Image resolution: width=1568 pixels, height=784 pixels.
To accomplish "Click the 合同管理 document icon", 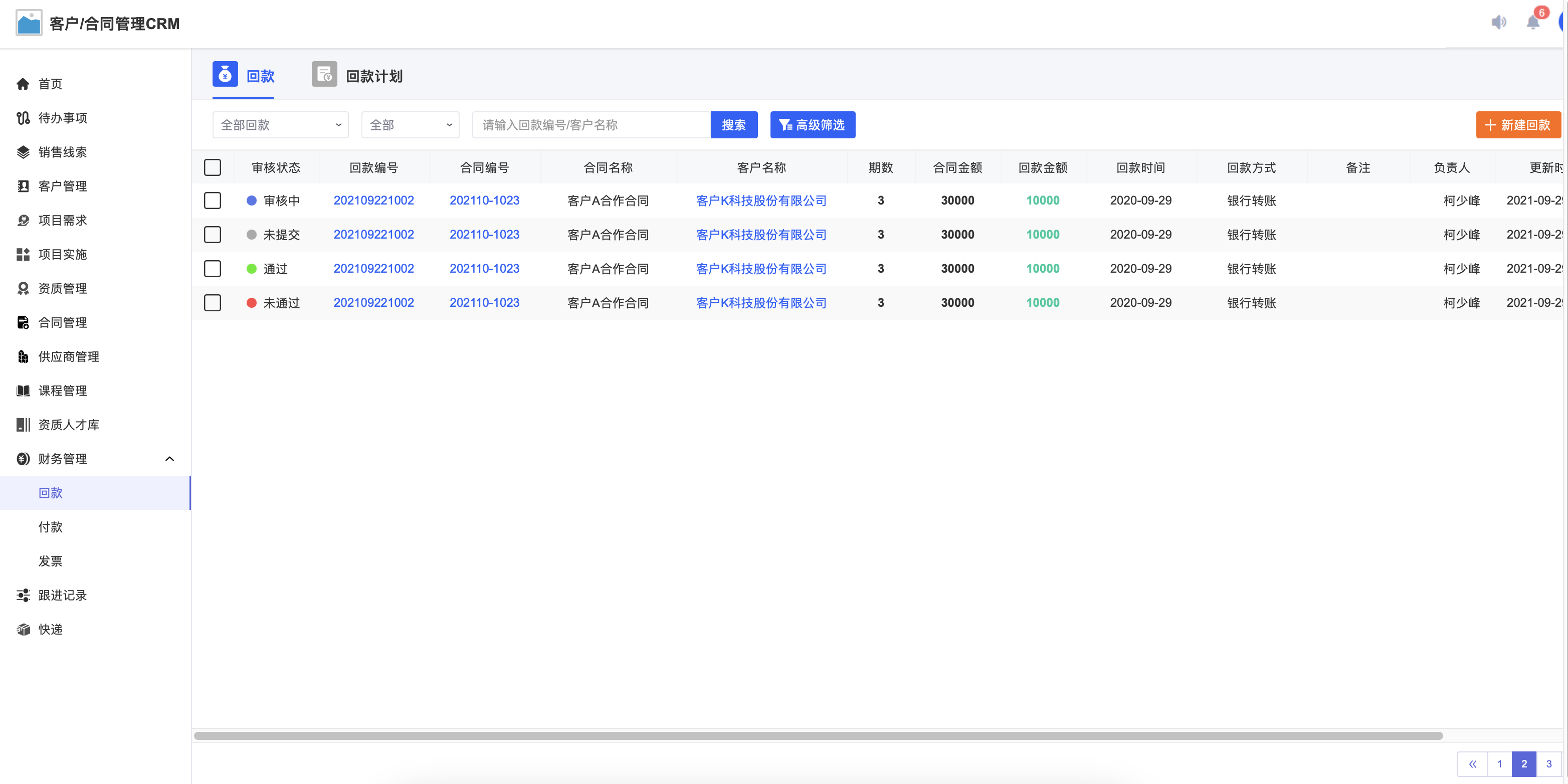I will tap(23, 323).
